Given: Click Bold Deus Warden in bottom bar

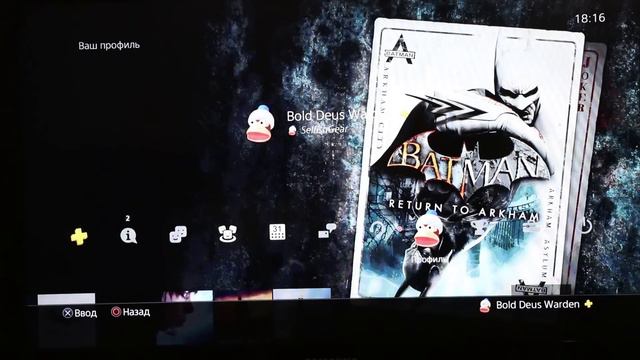Looking at the screenshot, I should click(x=538, y=304).
